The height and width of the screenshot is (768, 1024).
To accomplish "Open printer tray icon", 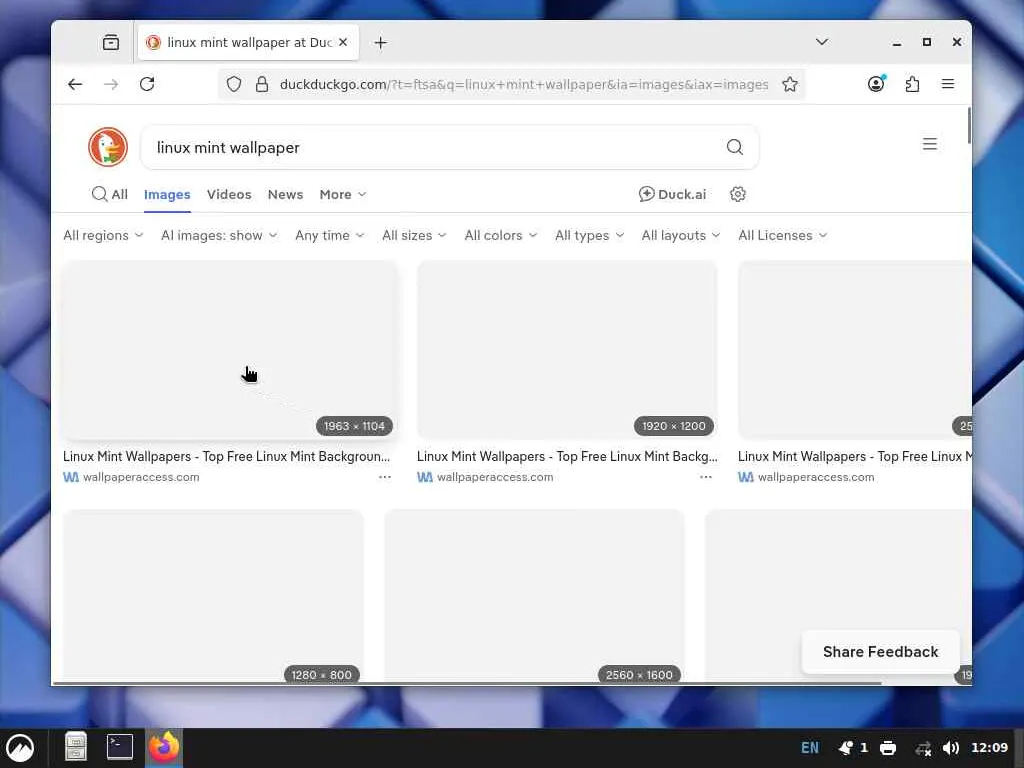I will [x=888, y=748].
